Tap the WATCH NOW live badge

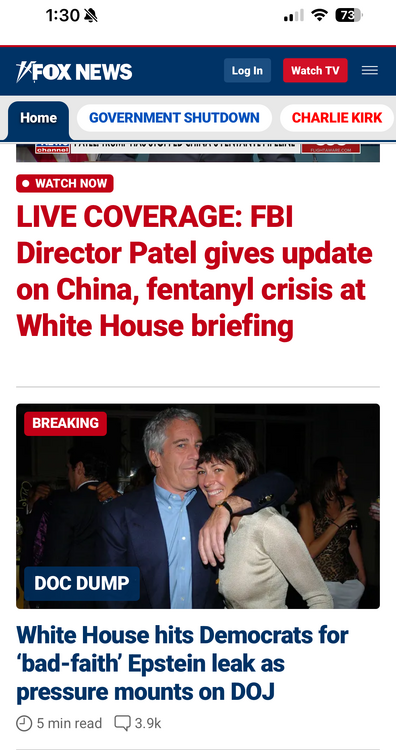pos(65,183)
